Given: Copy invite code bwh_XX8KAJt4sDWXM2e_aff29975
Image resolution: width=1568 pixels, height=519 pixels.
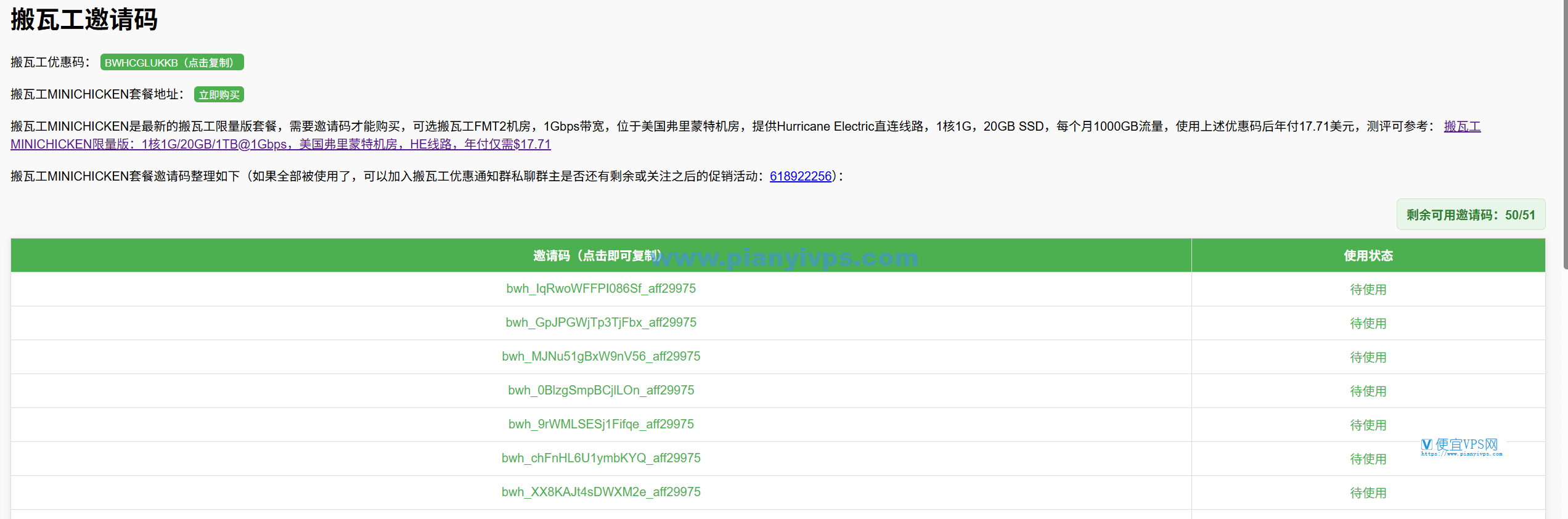Looking at the screenshot, I should tap(601, 492).
